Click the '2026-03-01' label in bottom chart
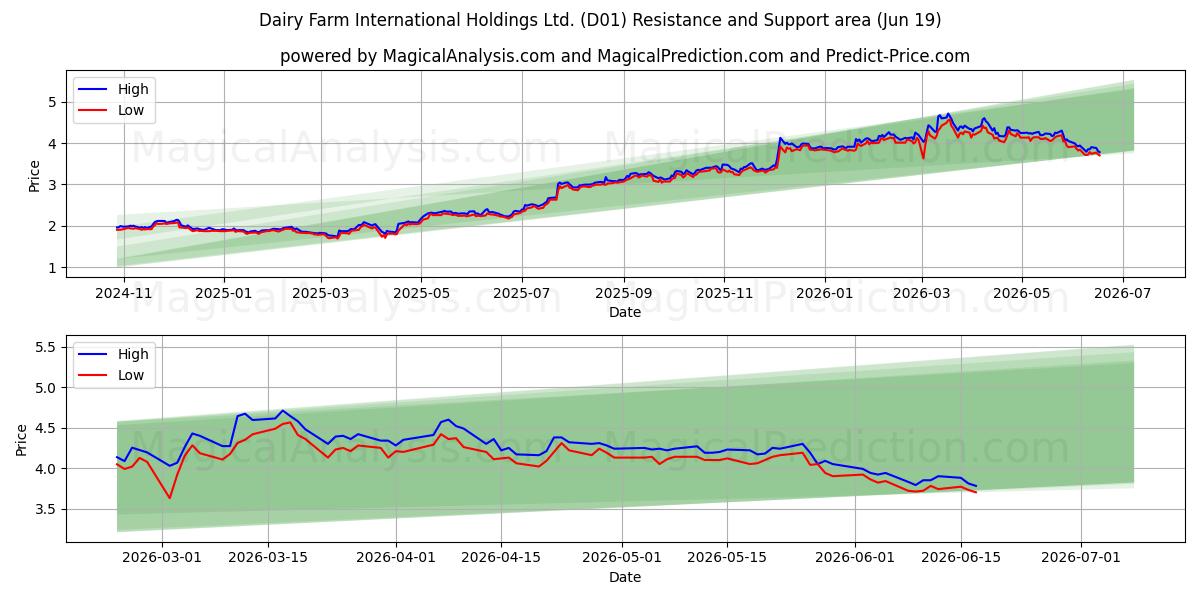1200x600 pixels. [162, 559]
